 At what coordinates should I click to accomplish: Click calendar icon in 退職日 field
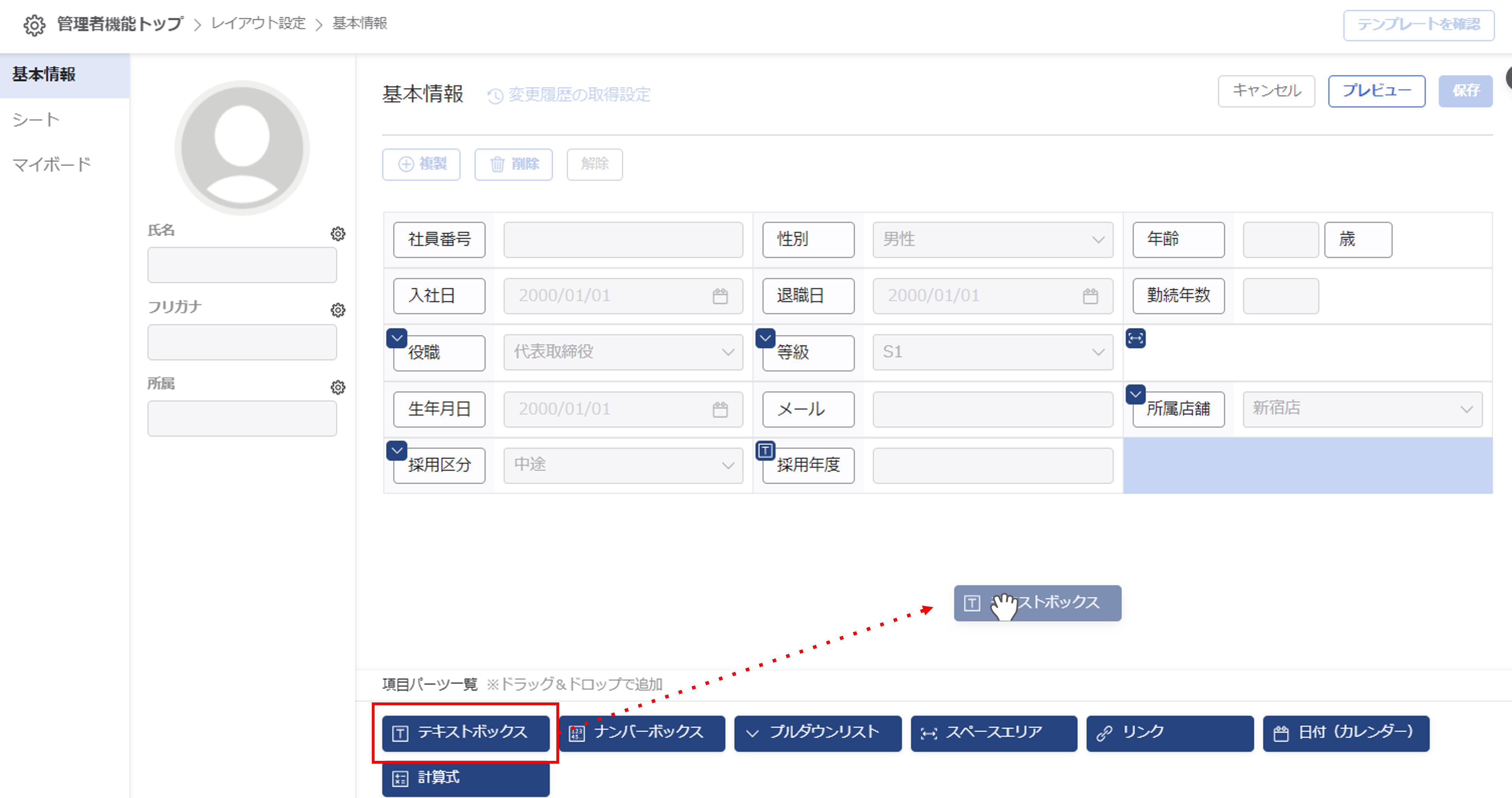[1090, 296]
